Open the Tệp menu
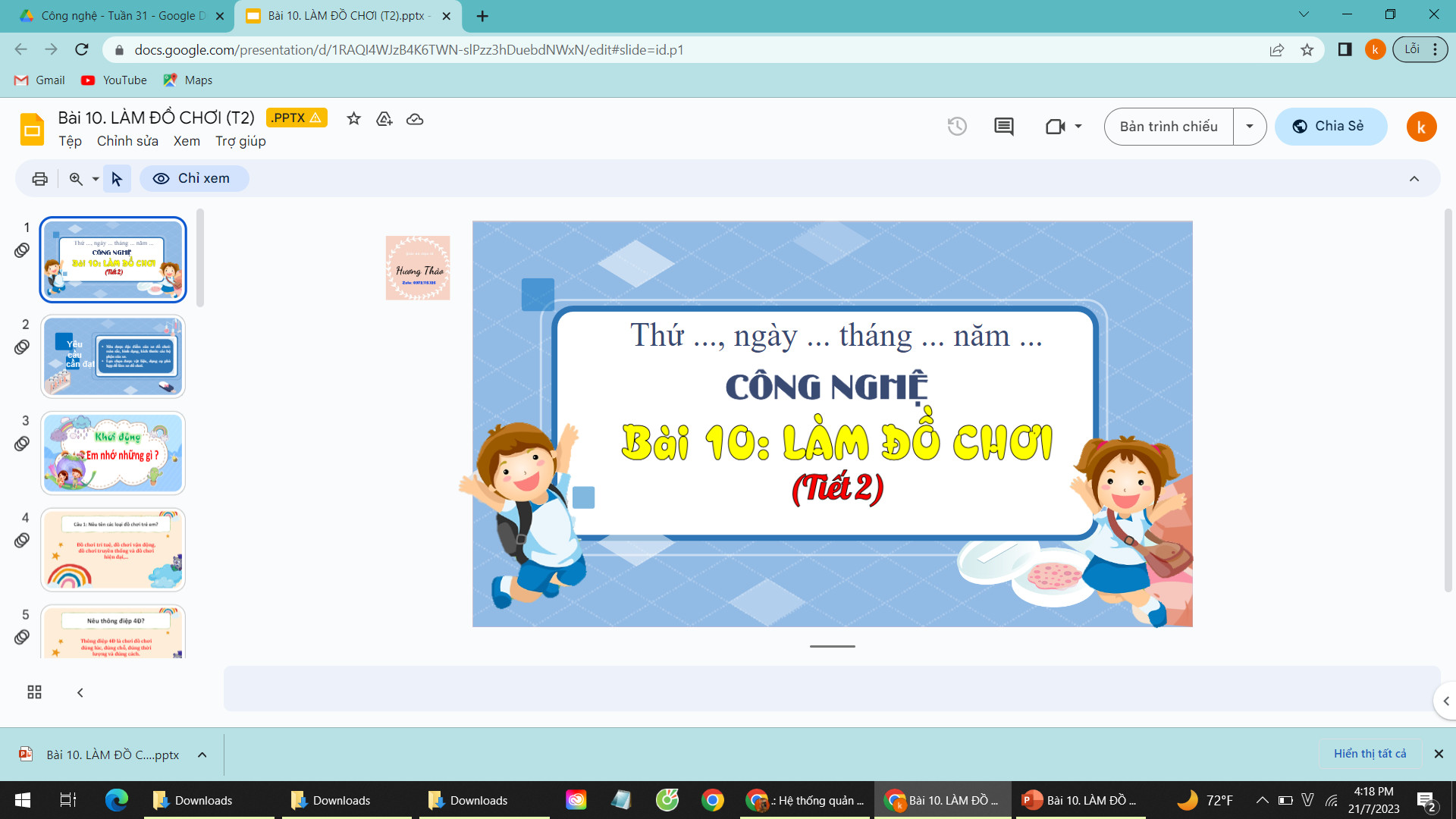This screenshot has width=1456, height=819. pyautogui.click(x=70, y=141)
